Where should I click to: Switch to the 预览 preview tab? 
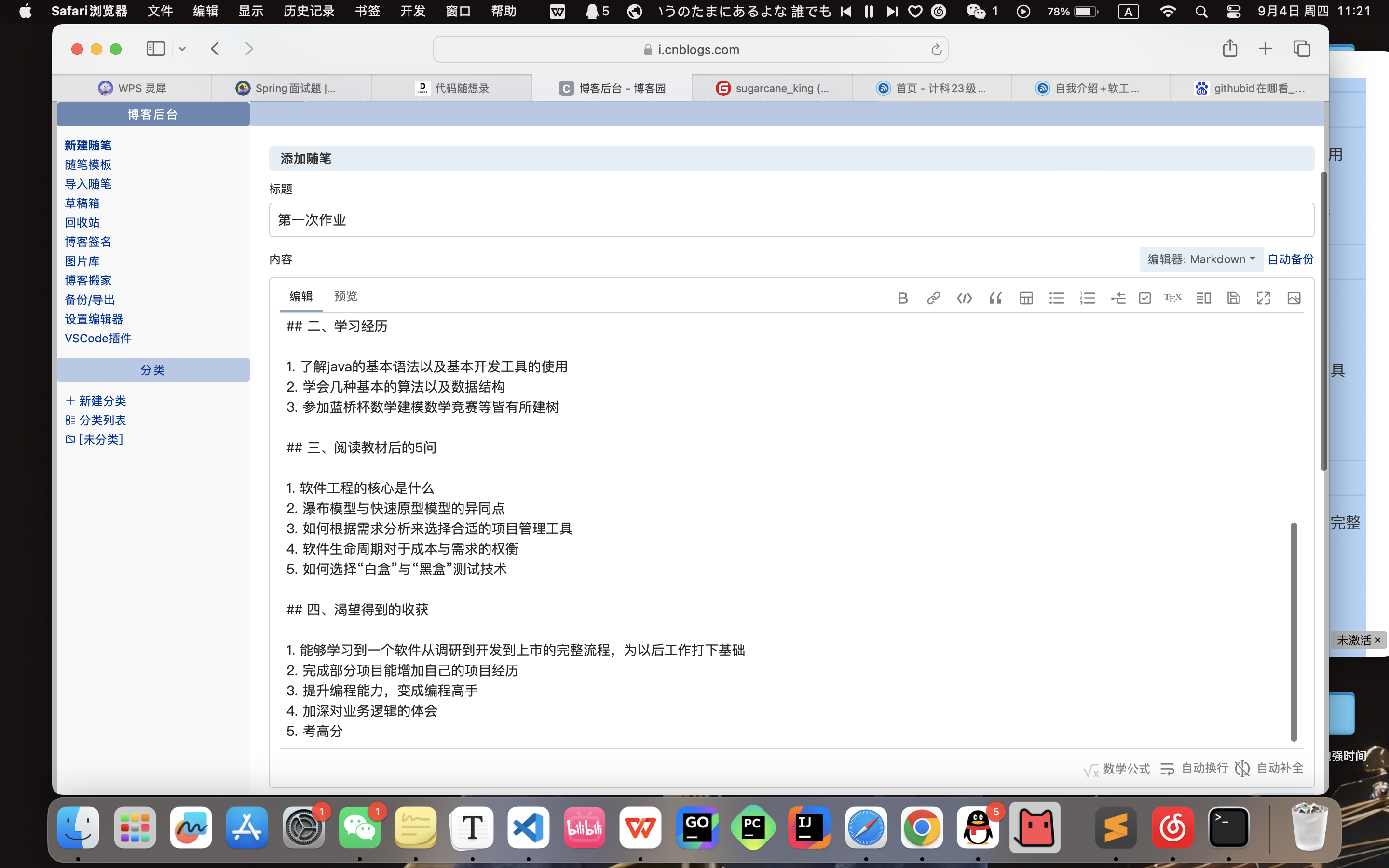tap(345, 296)
